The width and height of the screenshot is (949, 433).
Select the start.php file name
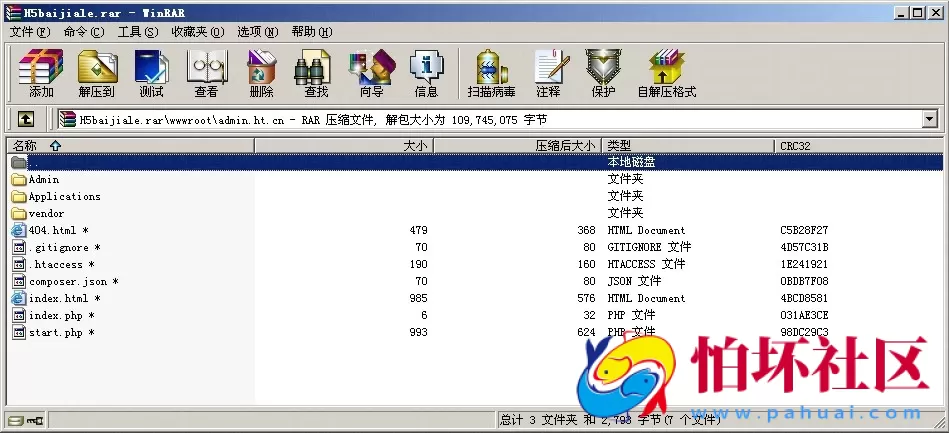pos(62,332)
